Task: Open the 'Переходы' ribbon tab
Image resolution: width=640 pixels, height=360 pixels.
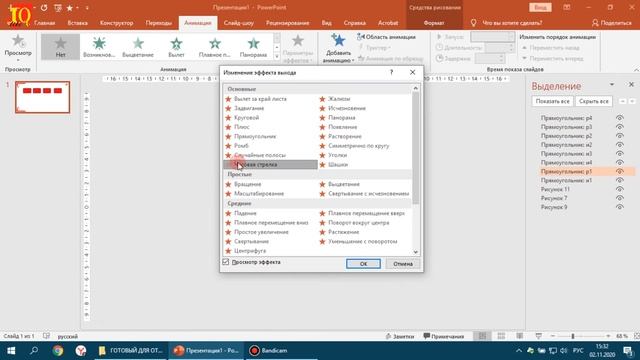Action: tap(159, 23)
